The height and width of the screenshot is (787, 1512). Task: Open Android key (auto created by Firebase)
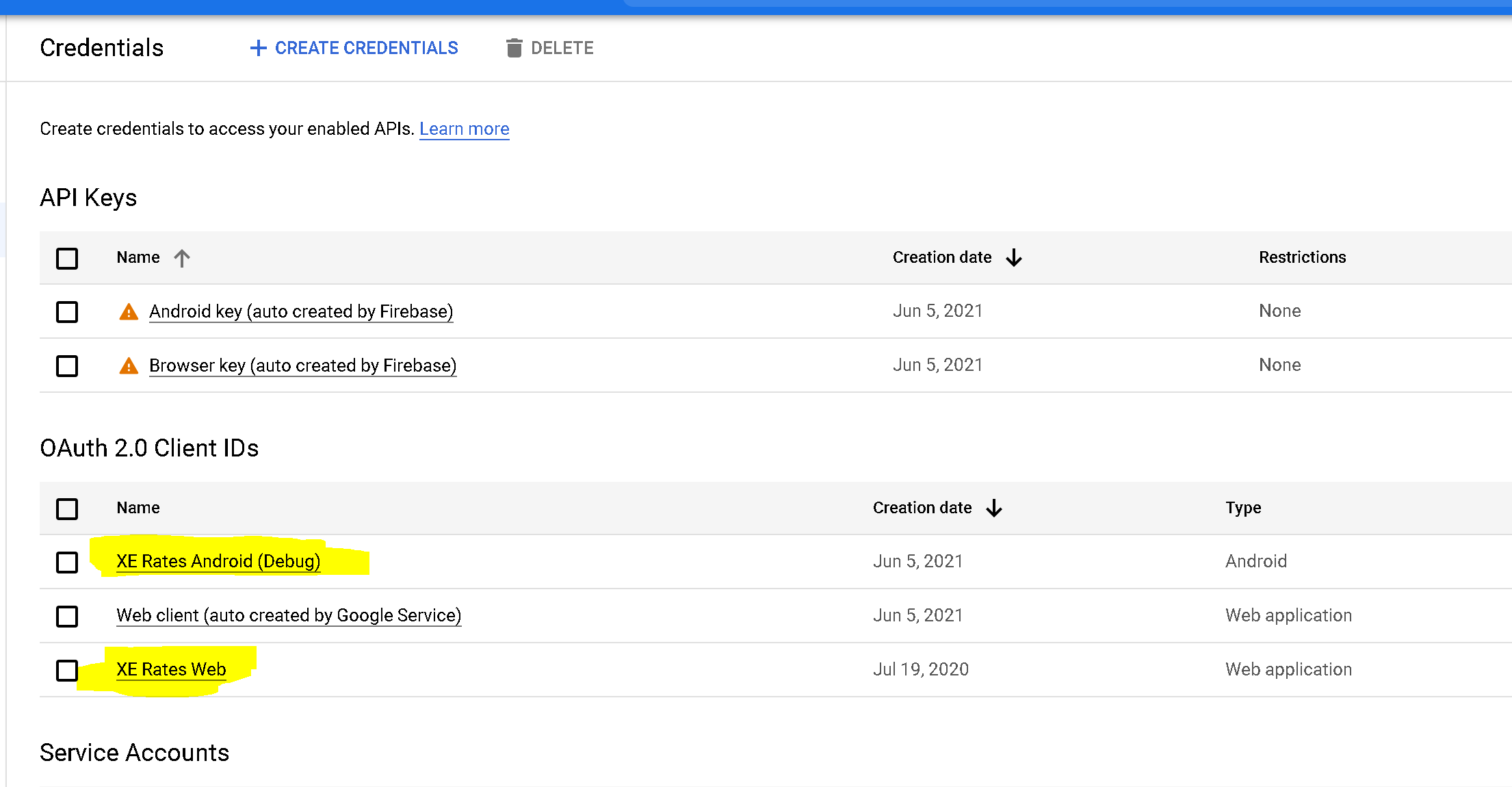point(301,311)
